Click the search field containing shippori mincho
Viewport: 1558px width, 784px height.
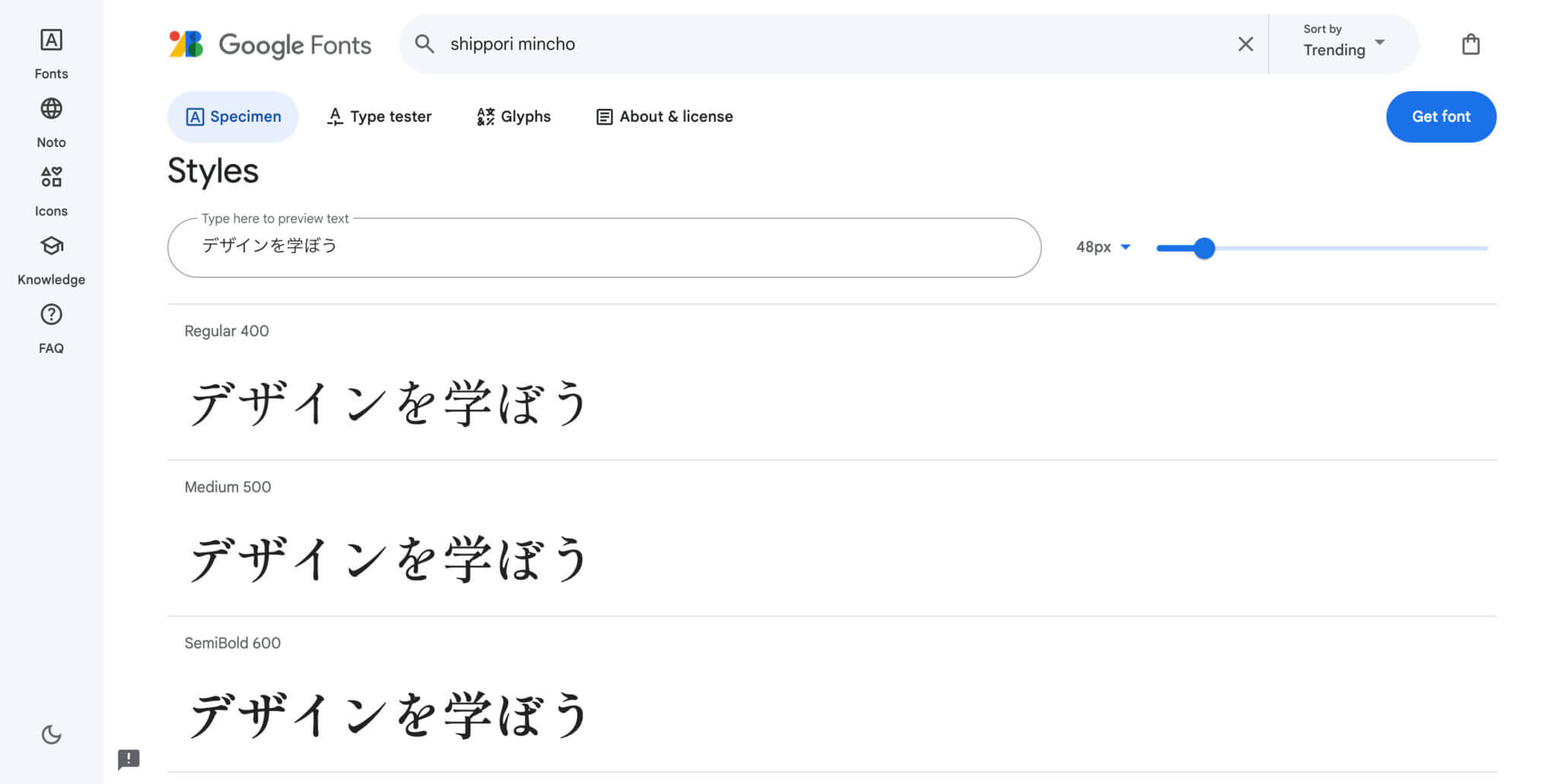point(833,44)
